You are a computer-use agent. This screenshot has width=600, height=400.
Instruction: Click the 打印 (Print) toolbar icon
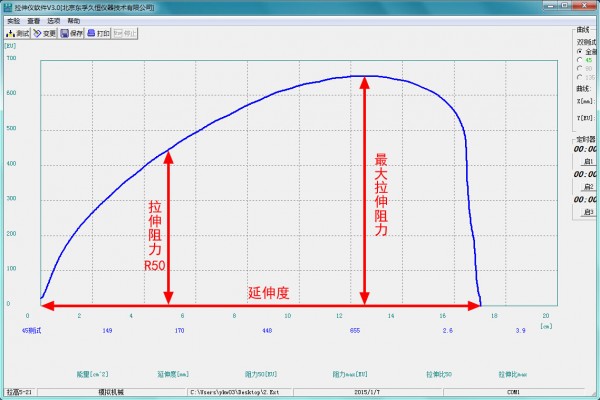click(x=97, y=33)
